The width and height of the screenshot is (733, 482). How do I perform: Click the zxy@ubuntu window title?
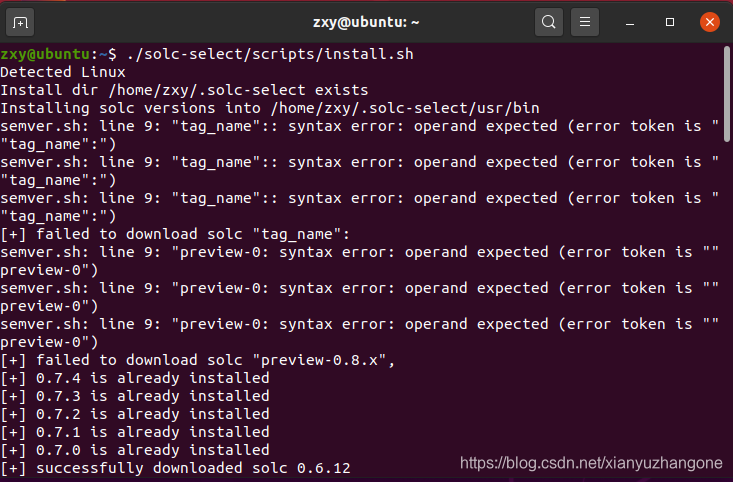click(x=366, y=22)
